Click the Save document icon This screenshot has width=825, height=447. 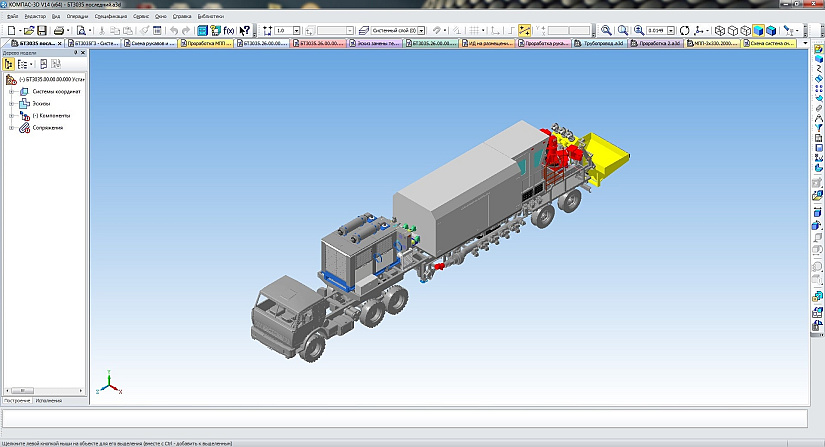click(x=42, y=31)
